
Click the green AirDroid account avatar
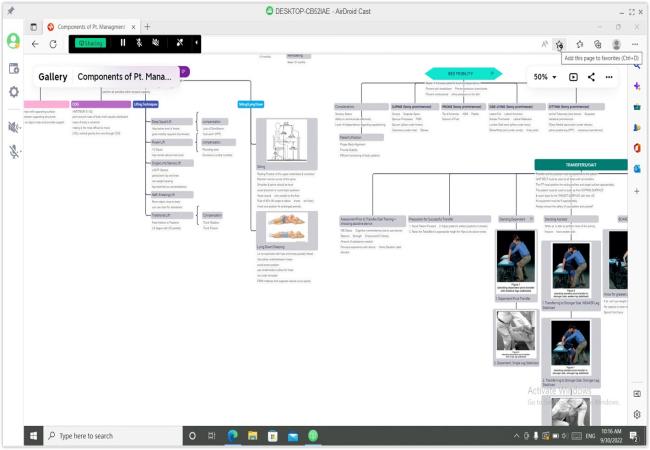15,42
